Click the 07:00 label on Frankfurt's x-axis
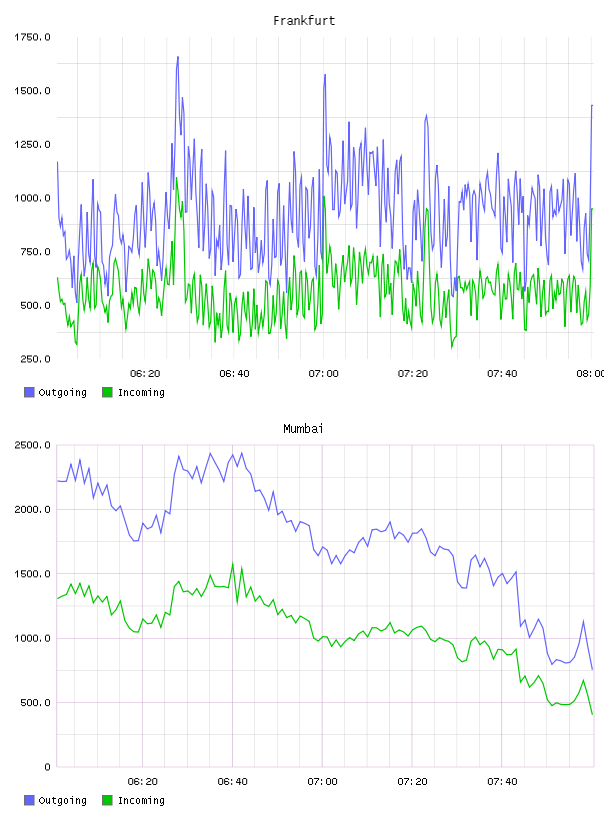Viewport: 608px width, 816px height. click(x=323, y=373)
